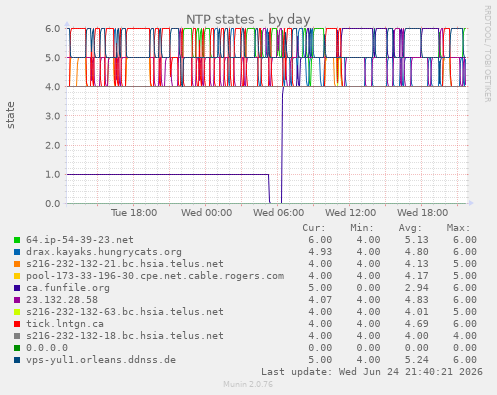Image resolution: width=497 pixels, height=395 pixels.
Task: Select the legend label ca.funfile.org
Action: tap(68, 288)
